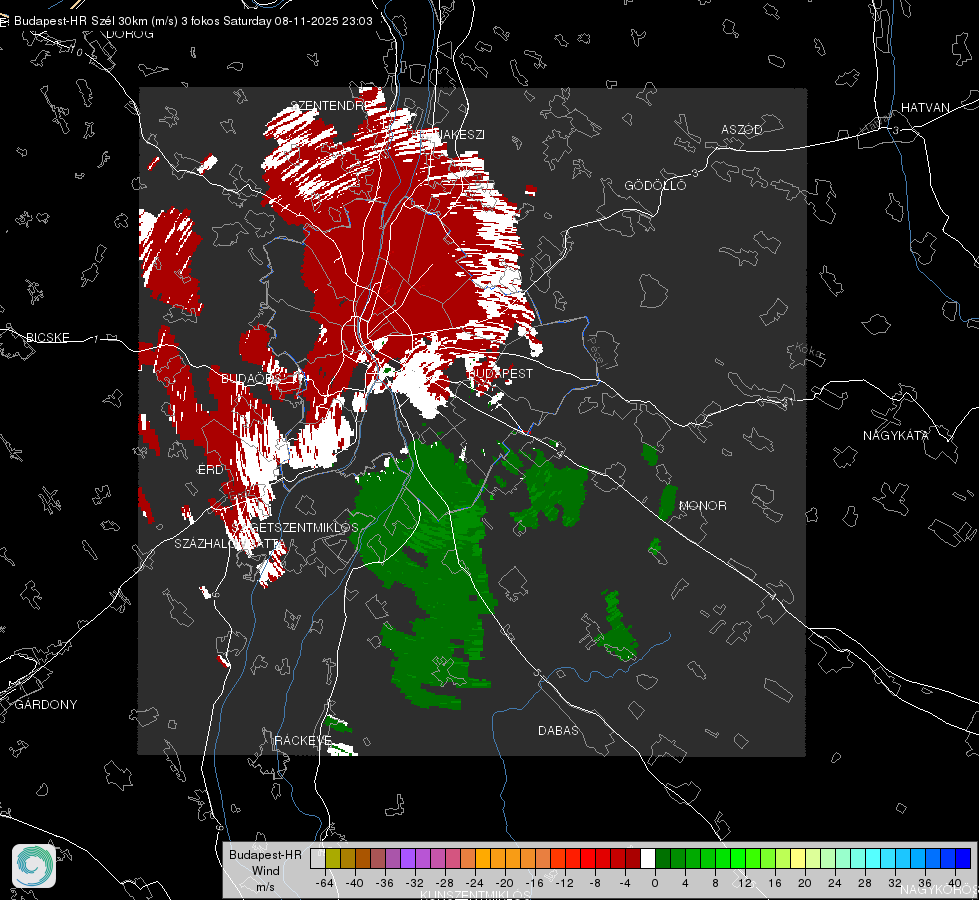
Task: Click the light gray swatch at the legend's left end
Action: point(317,858)
